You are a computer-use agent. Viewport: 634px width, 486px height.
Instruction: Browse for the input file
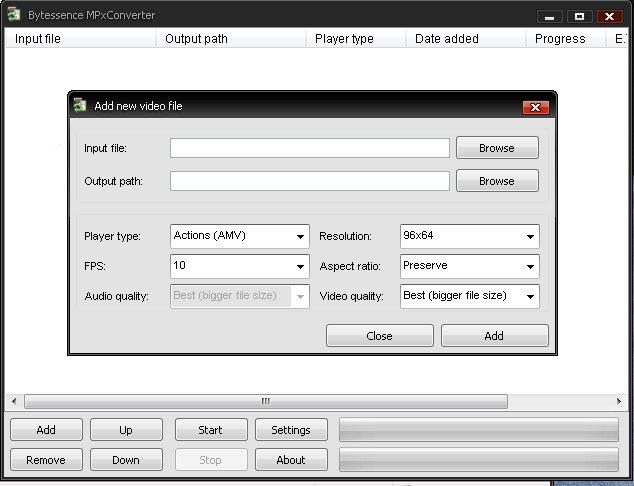click(497, 148)
